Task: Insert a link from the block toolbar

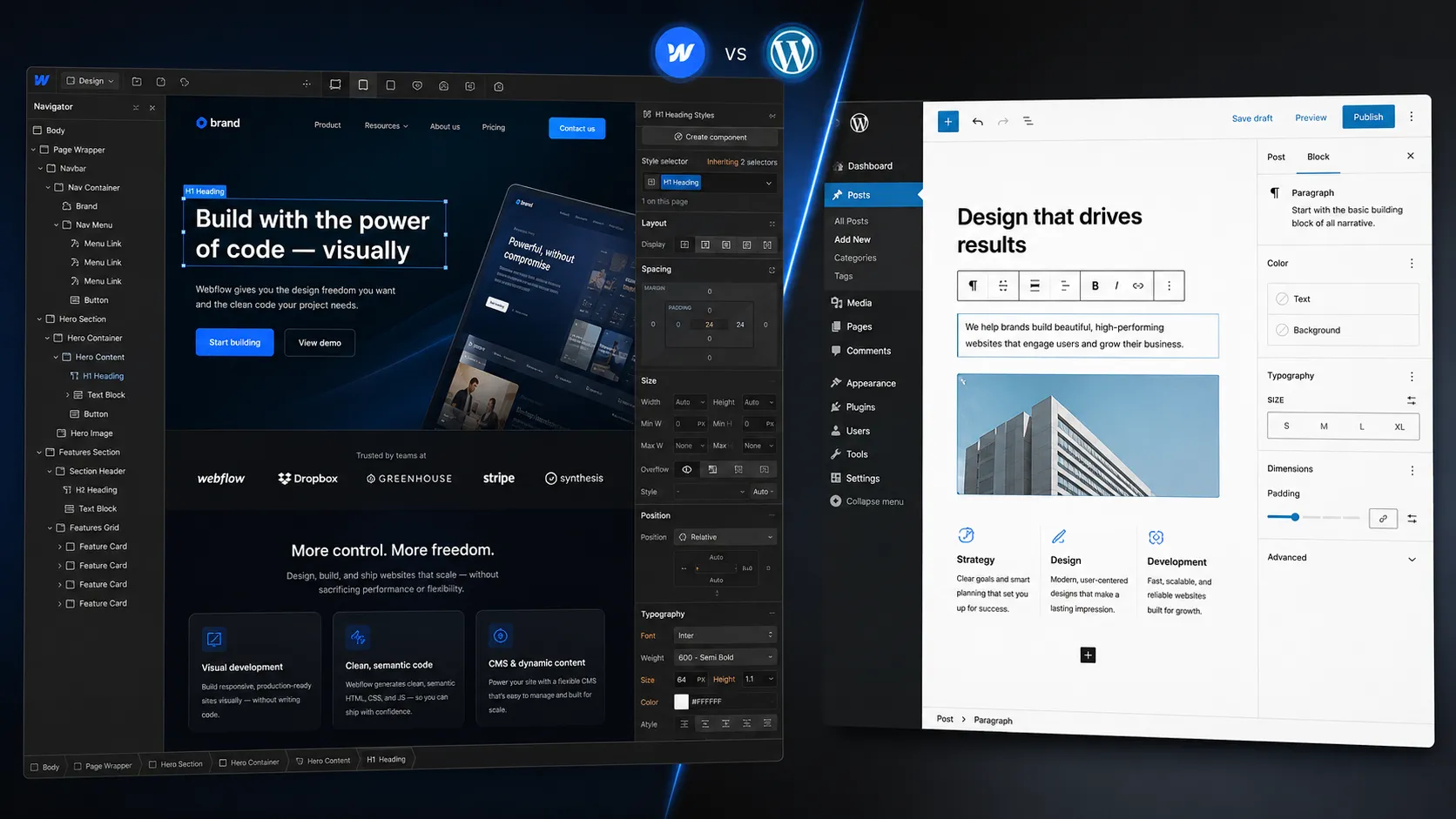Action: (x=1138, y=285)
